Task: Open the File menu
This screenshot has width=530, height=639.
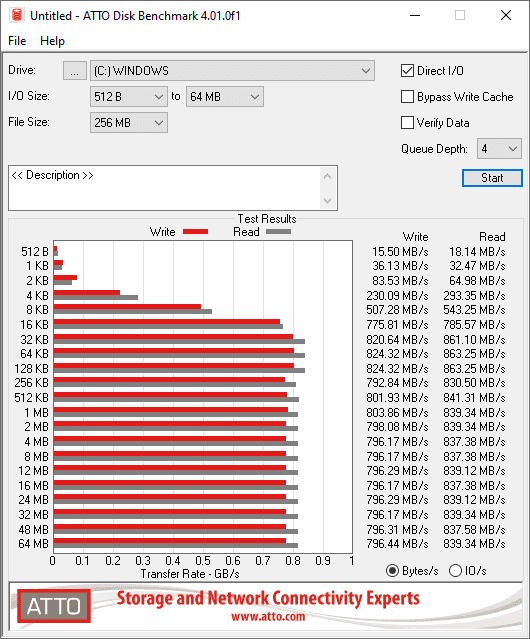Action: point(17,41)
